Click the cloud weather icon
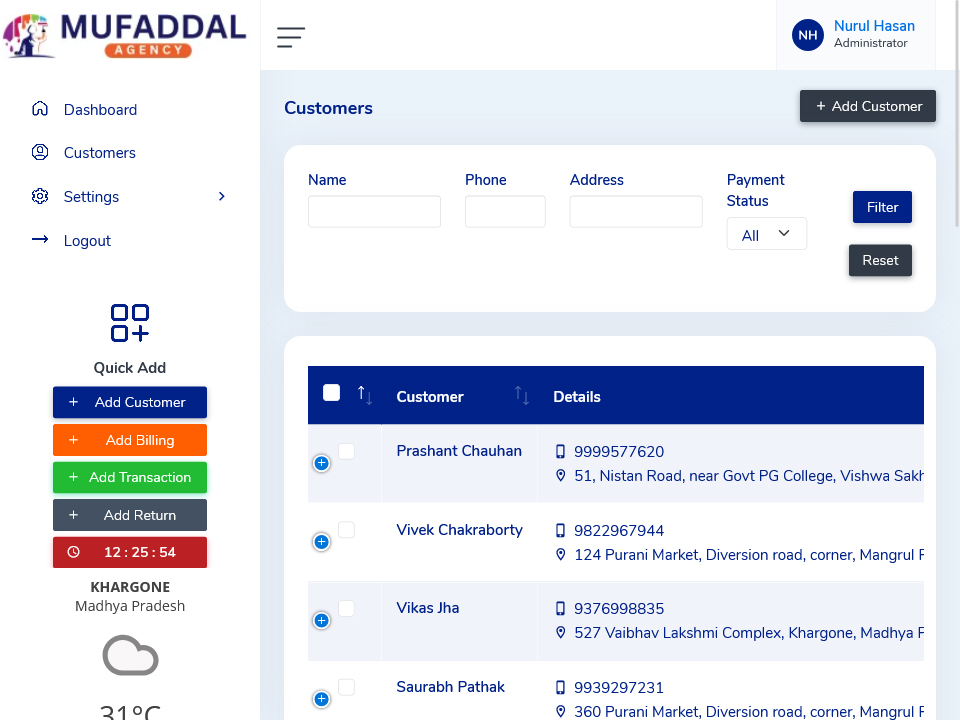 pos(130,656)
